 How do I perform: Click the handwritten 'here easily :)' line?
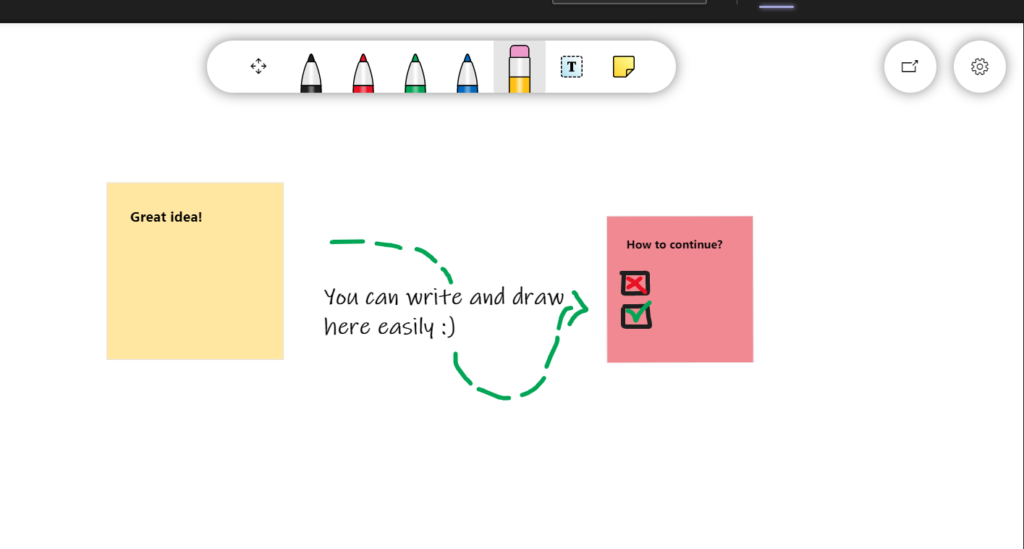(x=389, y=326)
